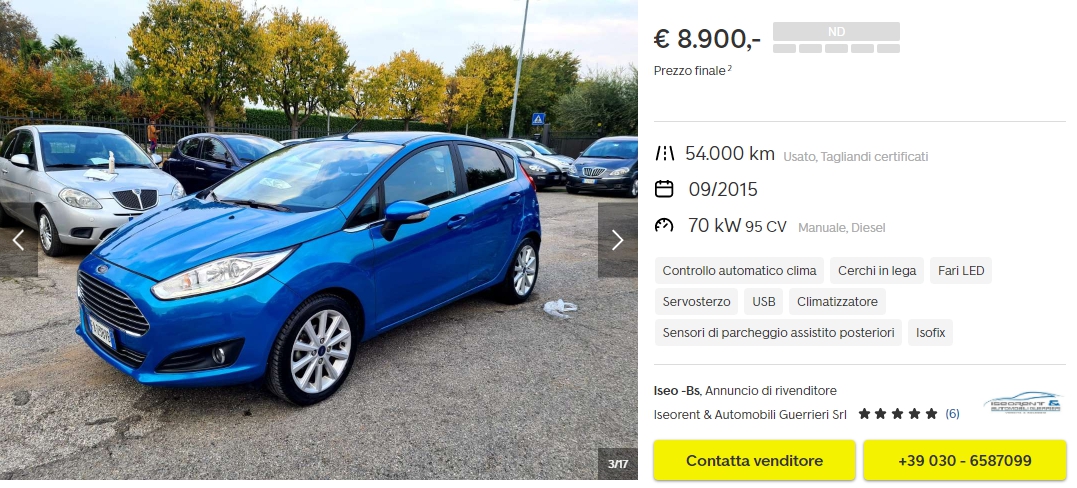Show the next car photo arrow
This screenshot has height=488, width=1077.
click(617, 240)
